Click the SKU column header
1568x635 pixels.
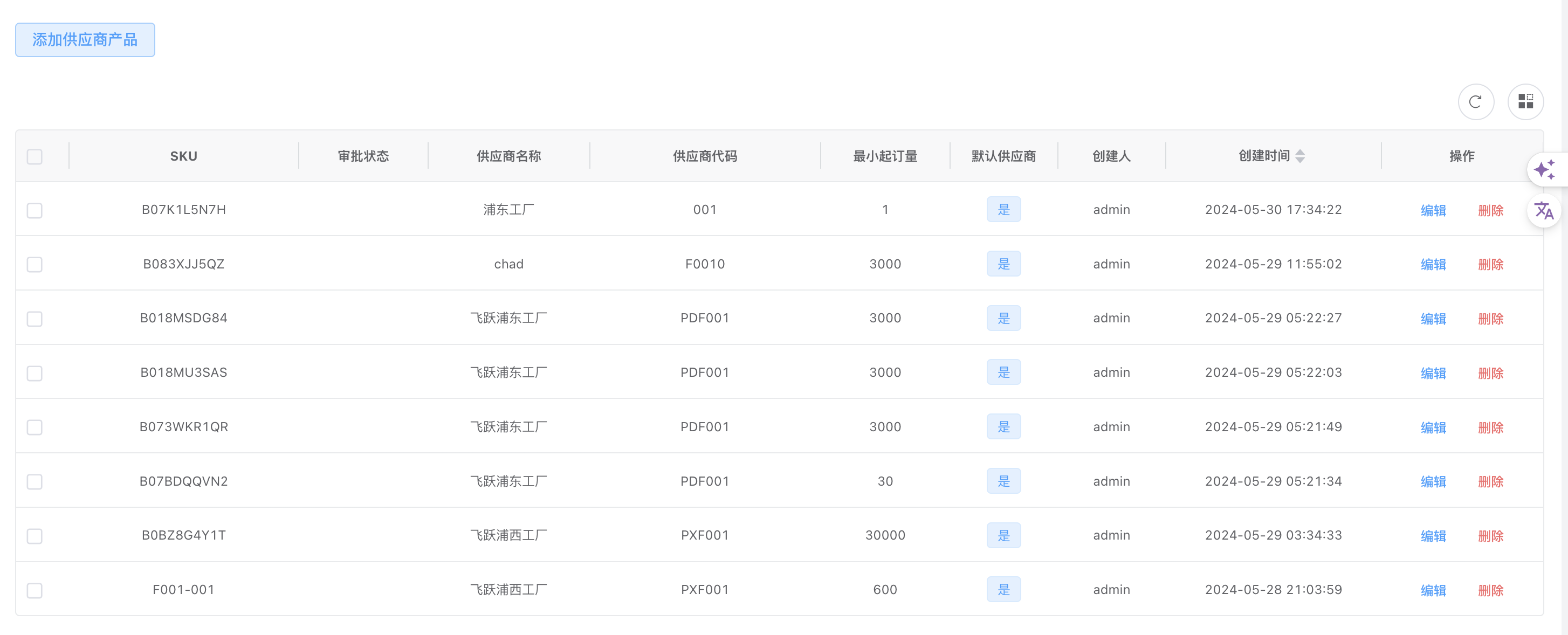(x=183, y=156)
